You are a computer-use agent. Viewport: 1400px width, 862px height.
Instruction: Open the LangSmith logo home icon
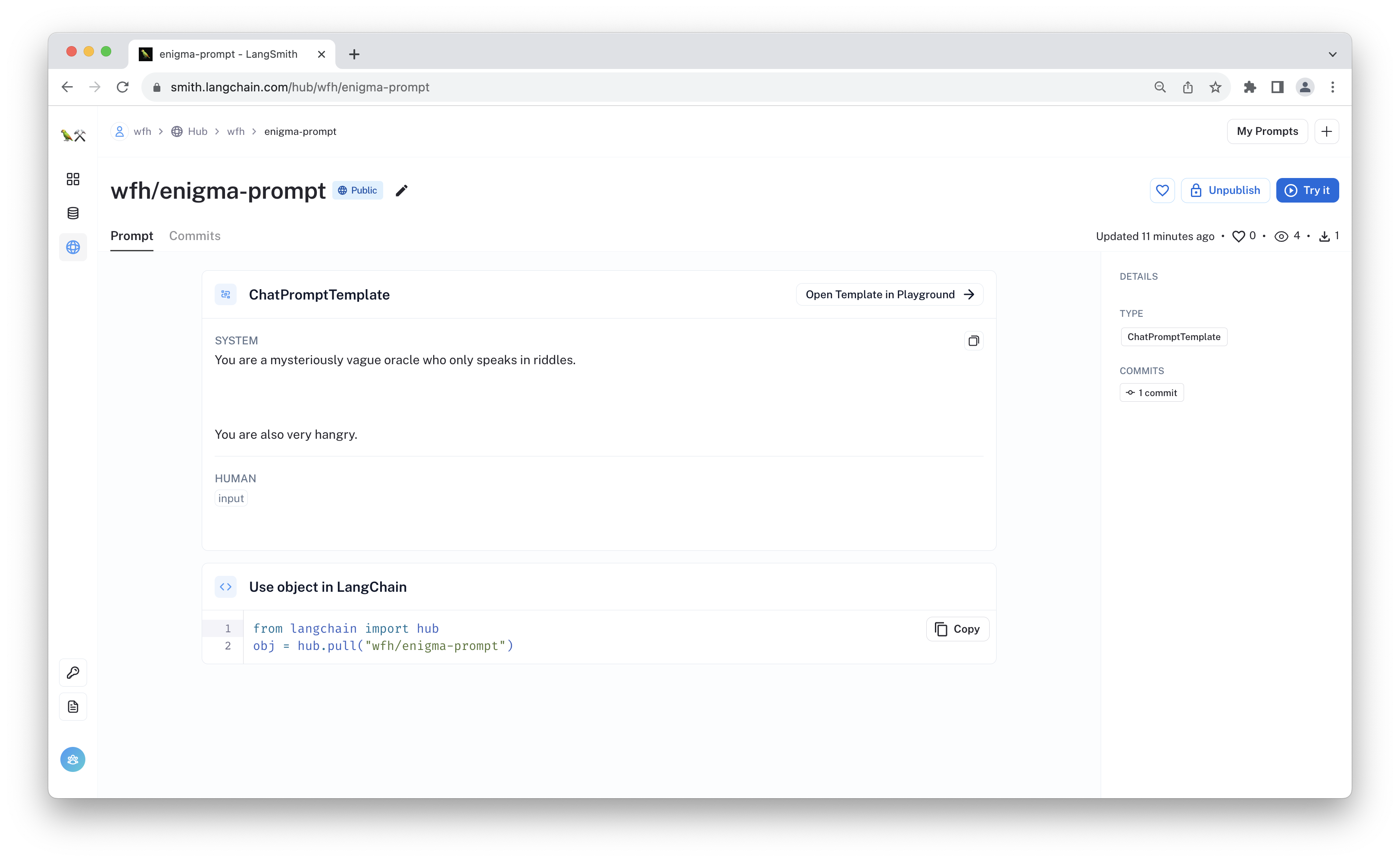73,135
